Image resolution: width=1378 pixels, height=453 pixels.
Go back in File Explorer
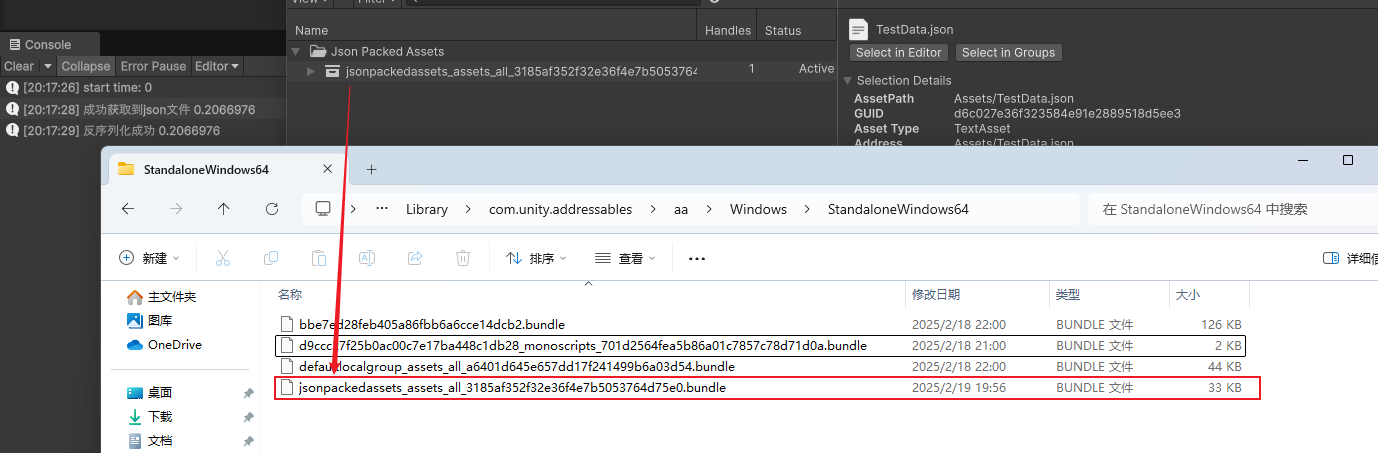tap(127, 209)
